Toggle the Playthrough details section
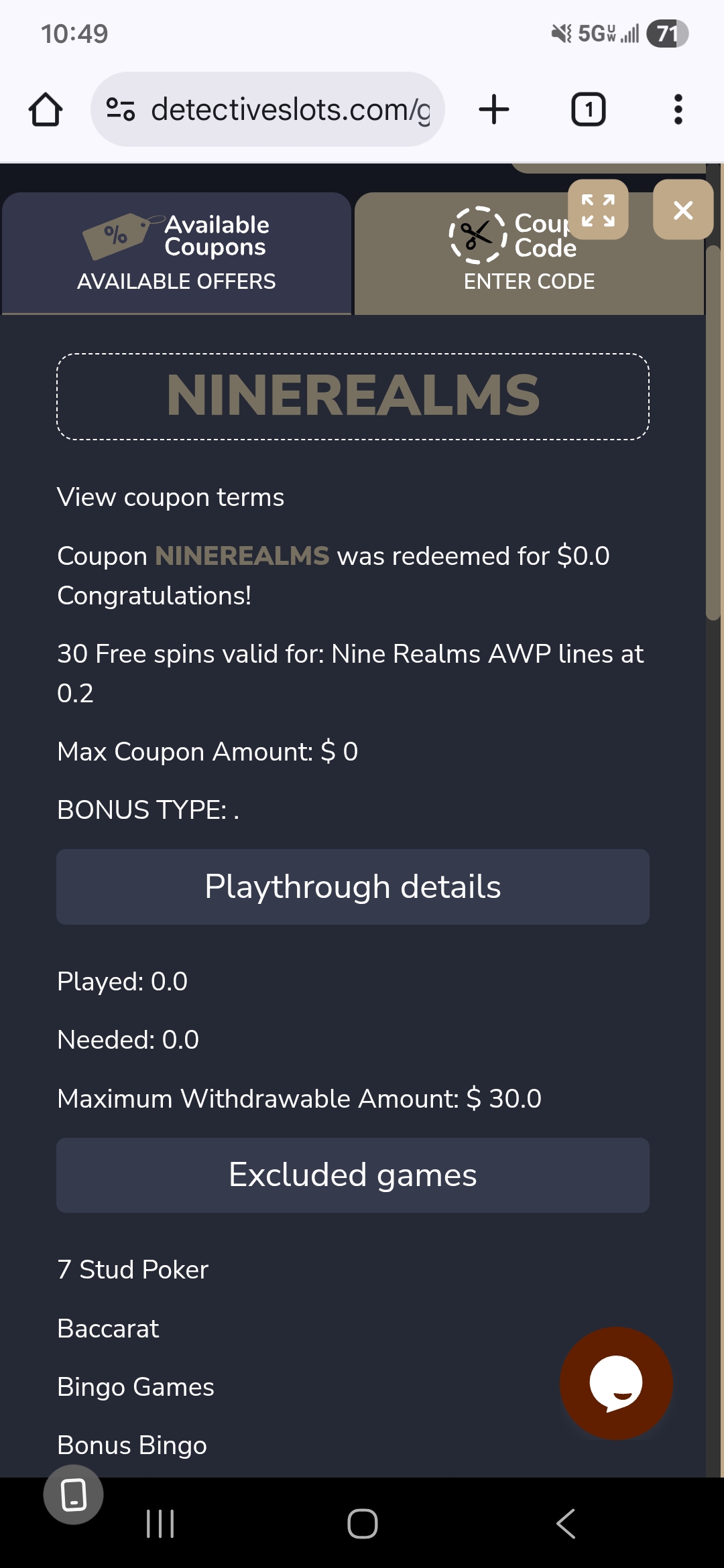 [353, 887]
